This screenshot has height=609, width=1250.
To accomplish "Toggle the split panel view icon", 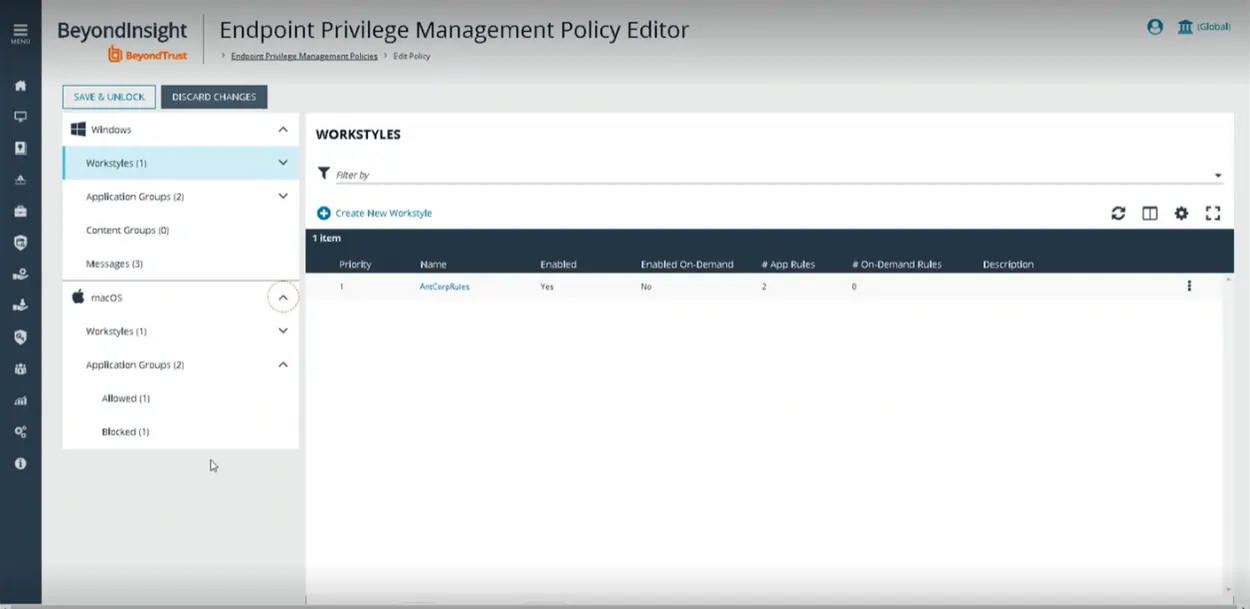I will [1150, 213].
